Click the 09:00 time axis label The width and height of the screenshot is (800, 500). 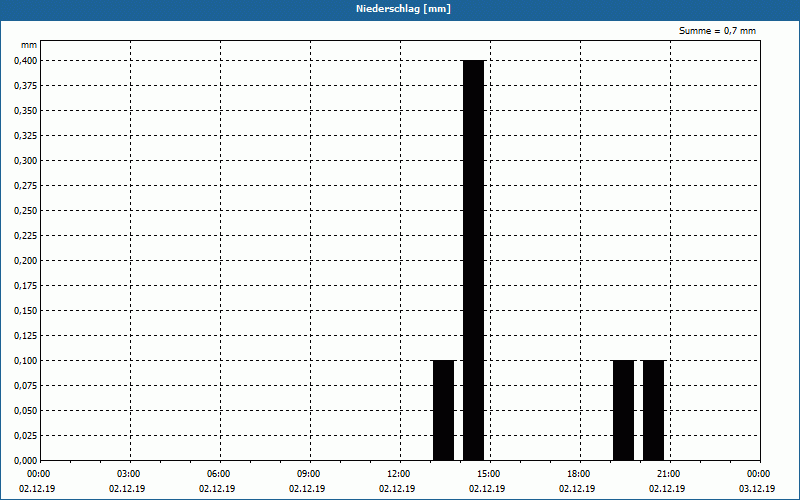click(x=309, y=474)
